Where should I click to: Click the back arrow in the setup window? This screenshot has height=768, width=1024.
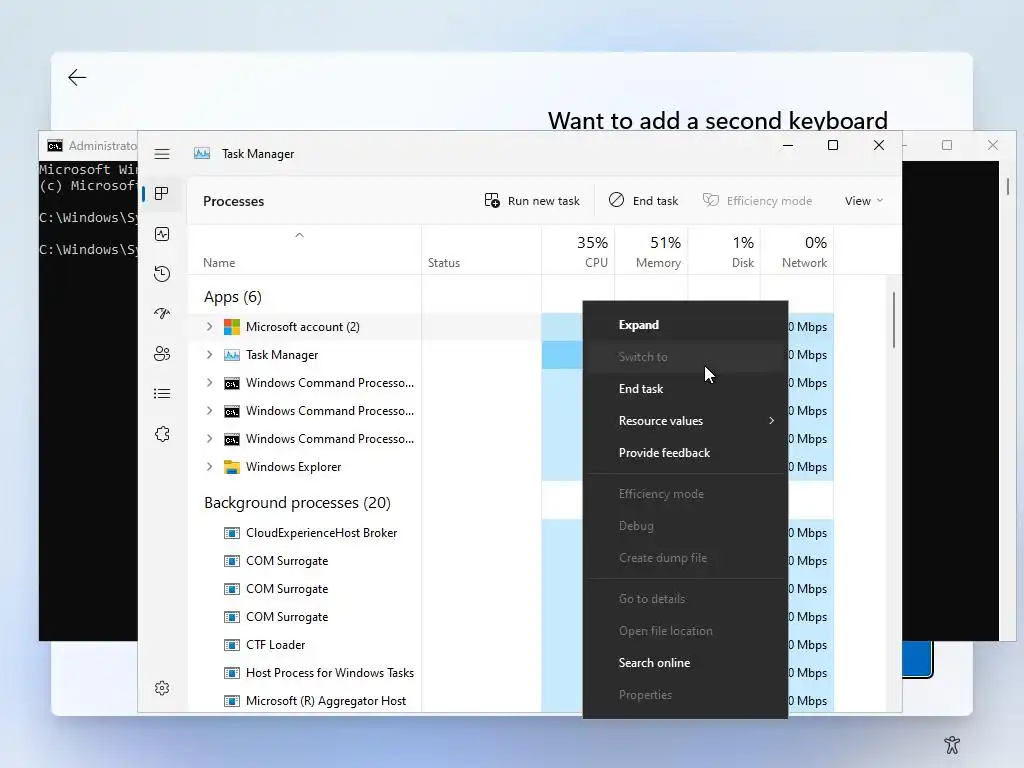77,78
